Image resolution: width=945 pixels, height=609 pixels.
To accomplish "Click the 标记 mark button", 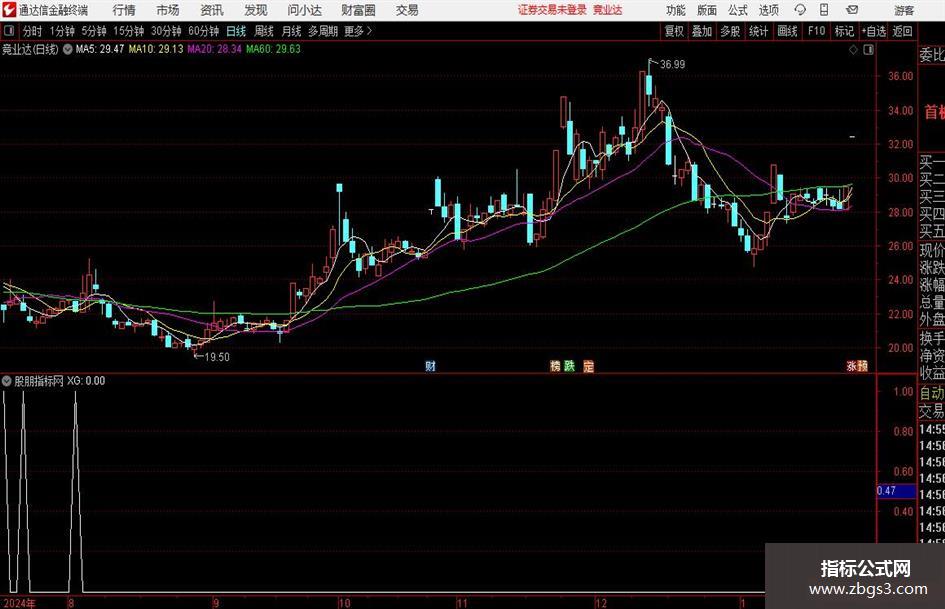I will tap(844, 31).
